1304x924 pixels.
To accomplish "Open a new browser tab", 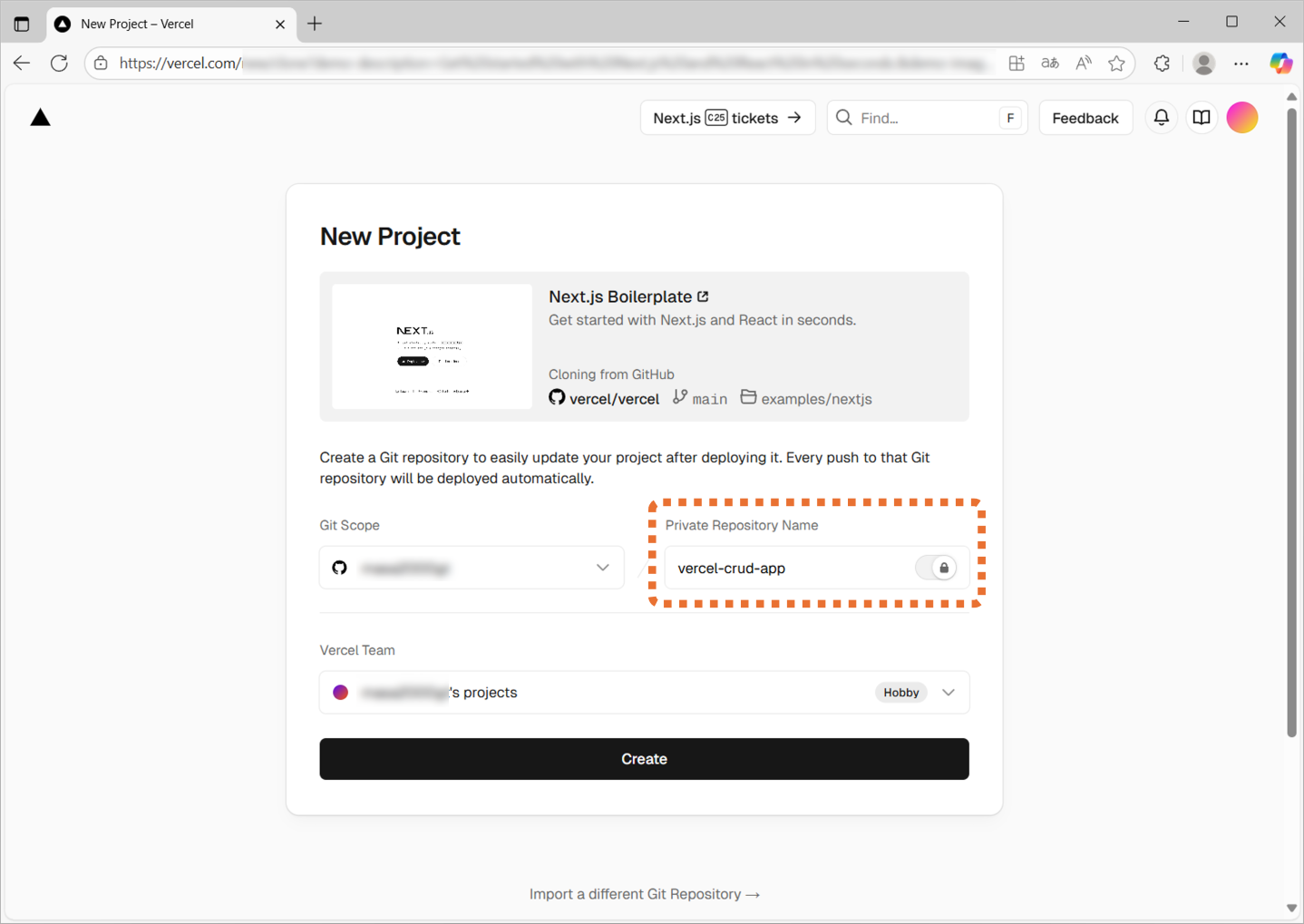I will tap(315, 24).
